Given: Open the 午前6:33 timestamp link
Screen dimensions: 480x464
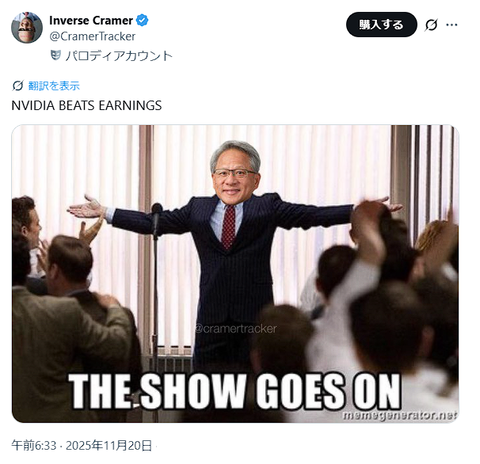Looking at the screenshot, I should point(34,445).
